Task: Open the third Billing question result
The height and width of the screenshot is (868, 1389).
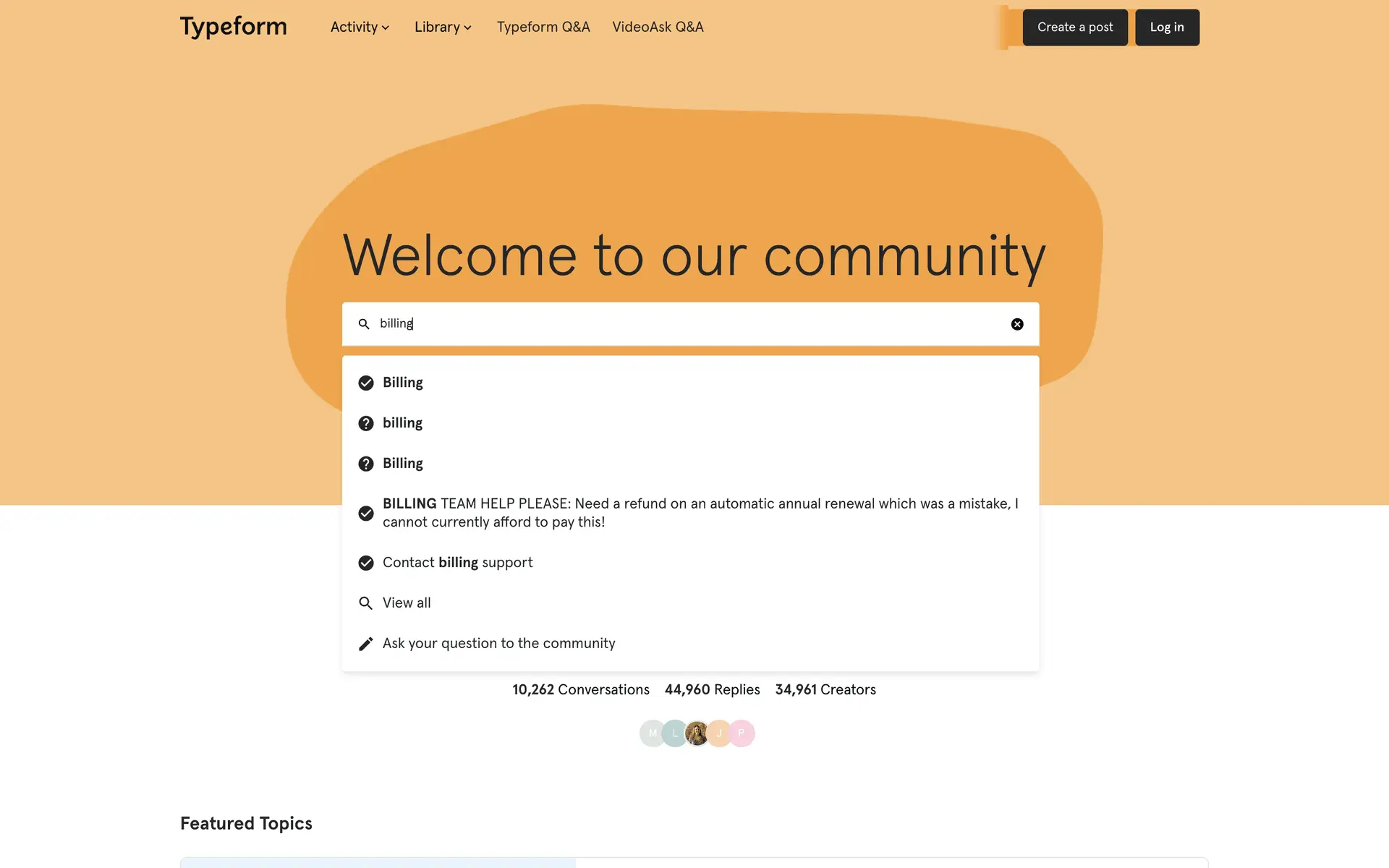Action: pos(403,464)
